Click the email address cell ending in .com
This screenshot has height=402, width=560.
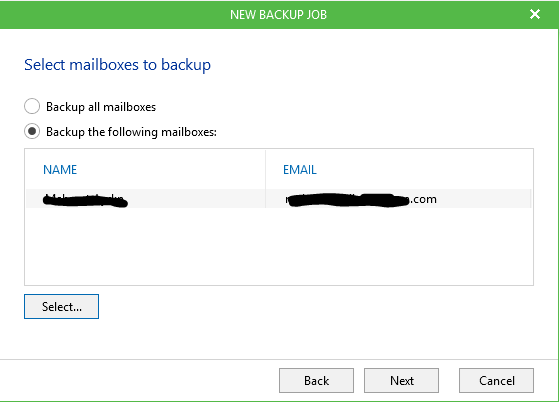pos(399,199)
